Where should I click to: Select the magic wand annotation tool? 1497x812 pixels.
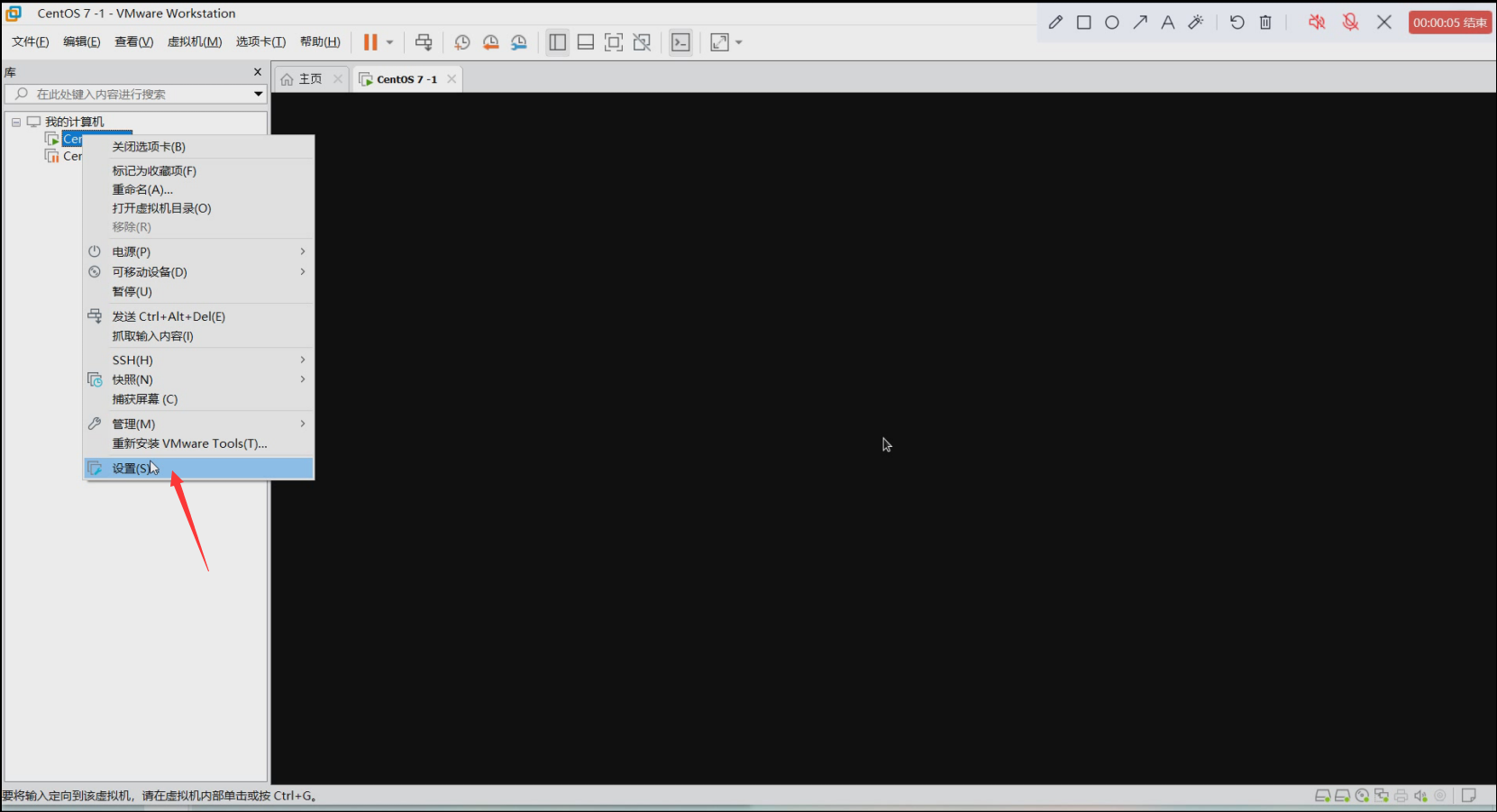pyautogui.click(x=1196, y=23)
